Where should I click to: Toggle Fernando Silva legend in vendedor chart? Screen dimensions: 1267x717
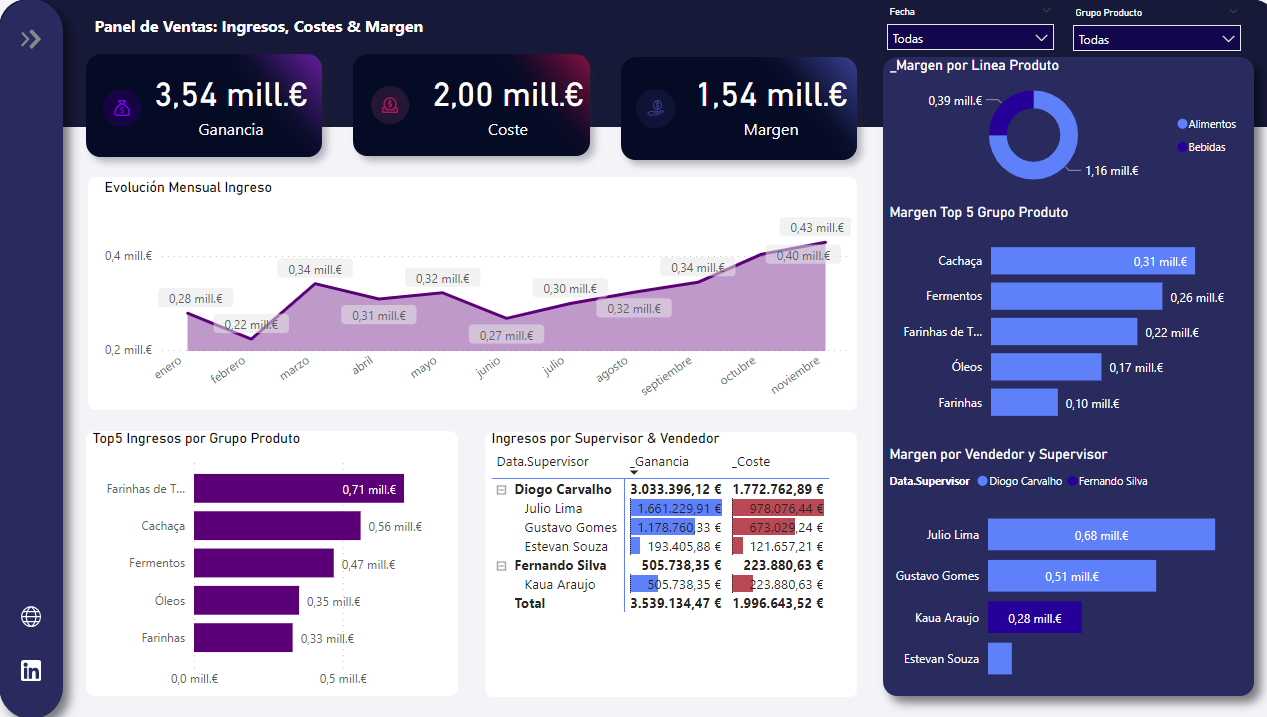point(1112,481)
